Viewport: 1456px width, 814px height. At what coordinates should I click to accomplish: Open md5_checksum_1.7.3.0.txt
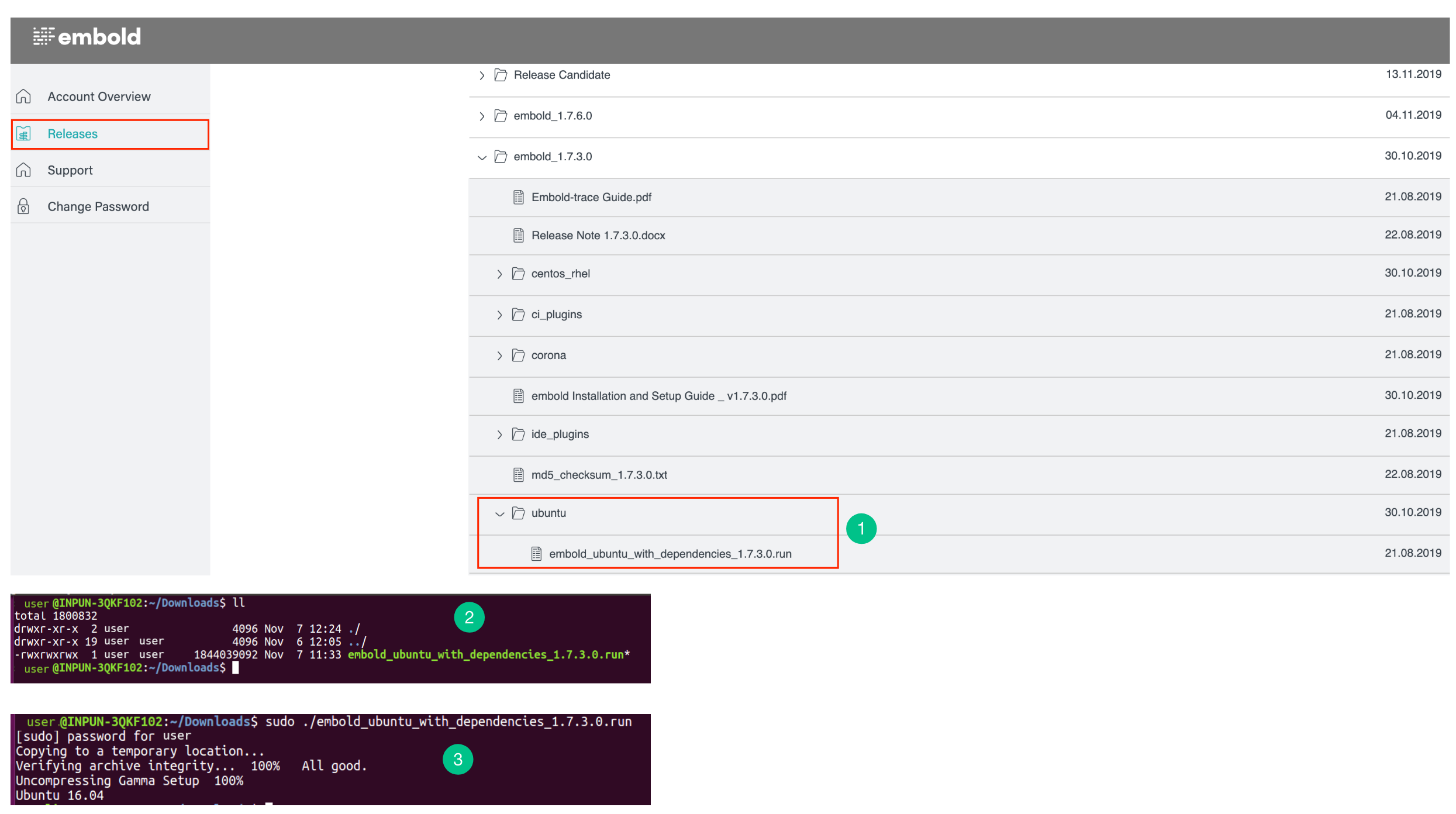[x=599, y=475]
